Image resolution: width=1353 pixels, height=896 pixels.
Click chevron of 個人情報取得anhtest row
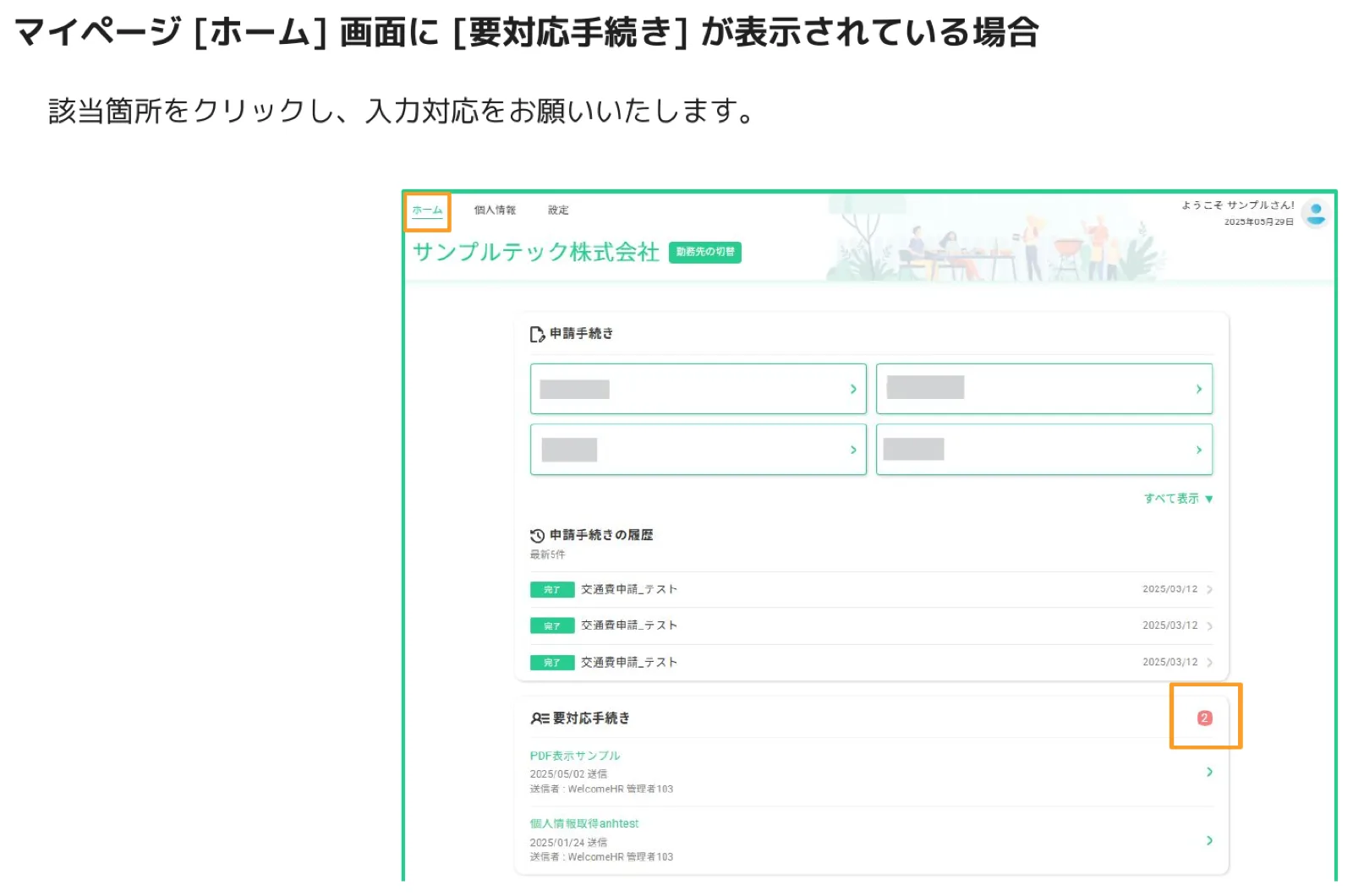click(x=1209, y=840)
